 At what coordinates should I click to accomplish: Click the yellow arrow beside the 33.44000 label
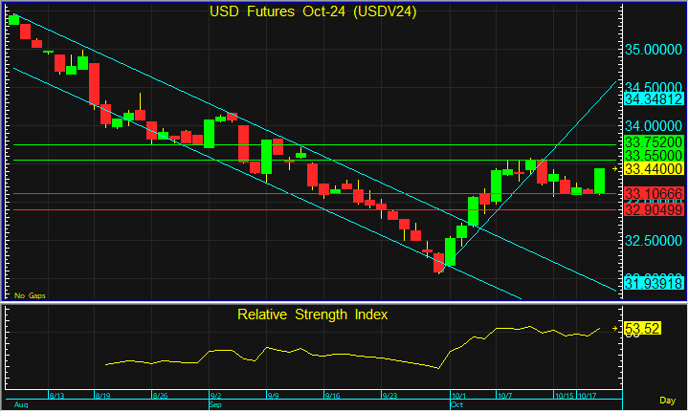(615, 169)
